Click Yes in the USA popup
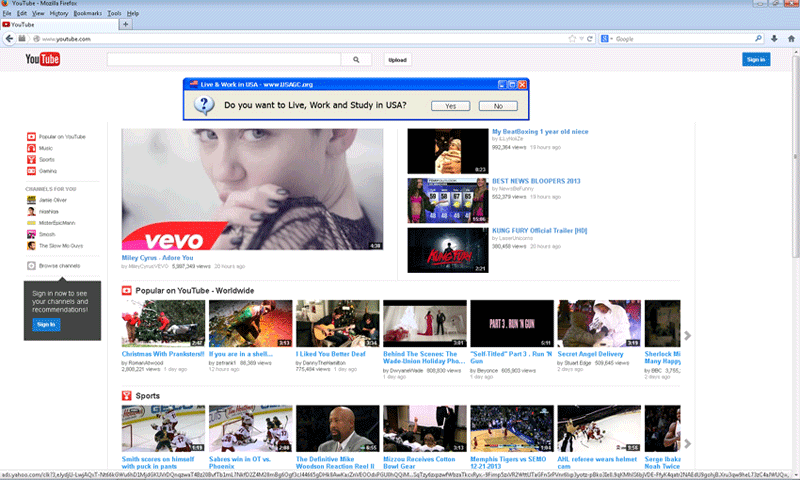Image resolution: width=800 pixels, height=480 pixels. (x=450, y=105)
